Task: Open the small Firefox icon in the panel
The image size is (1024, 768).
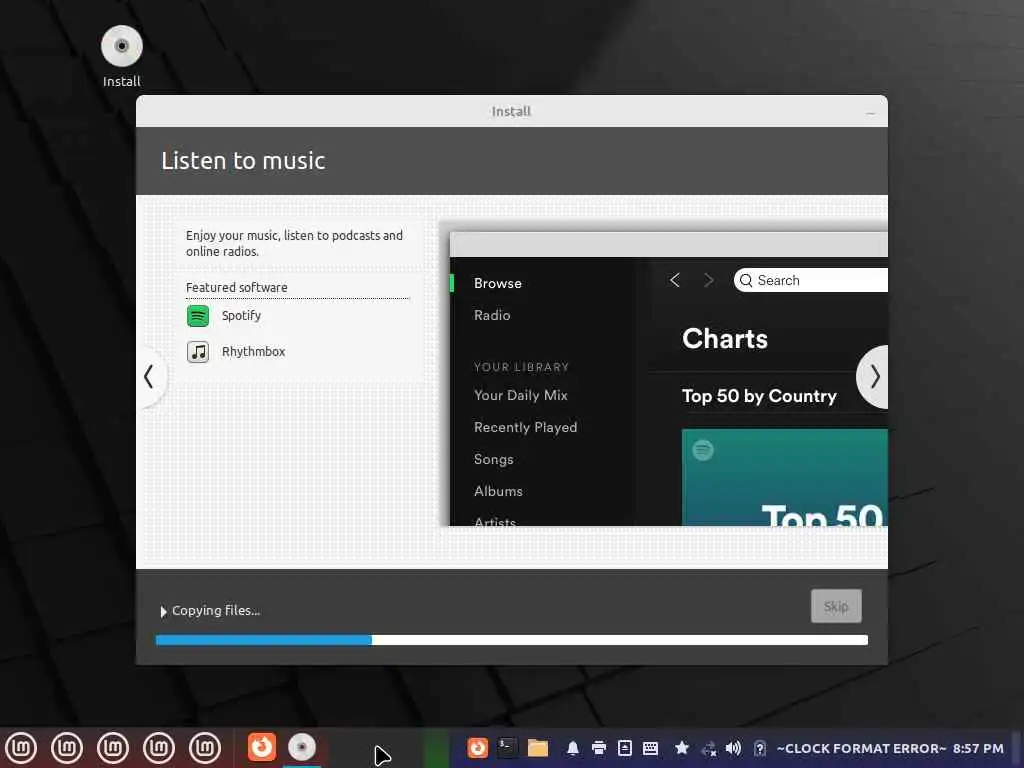Action: pyautogui.click(x=477, y=748)
